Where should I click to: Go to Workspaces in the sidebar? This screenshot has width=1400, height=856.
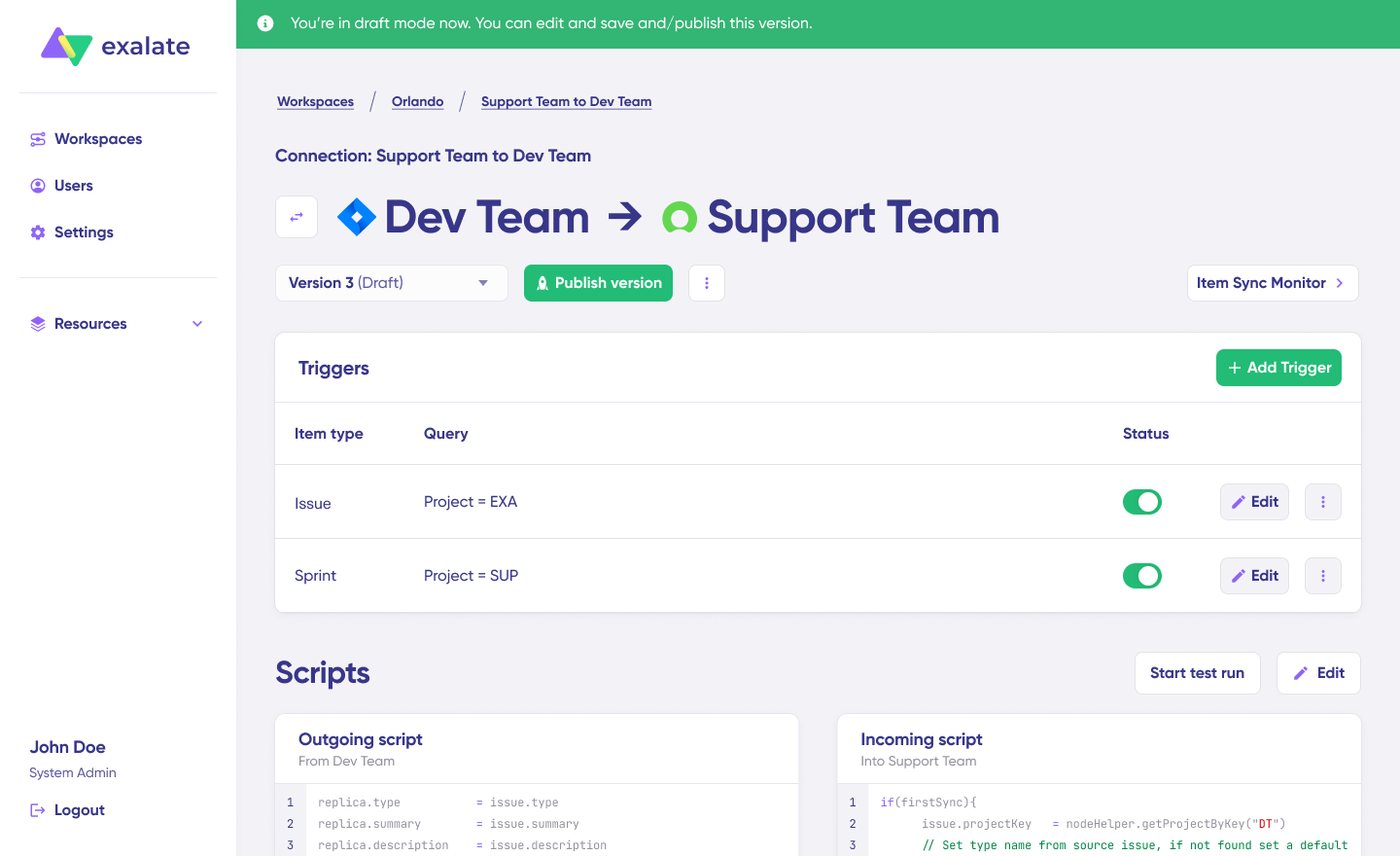coord(98,139)
